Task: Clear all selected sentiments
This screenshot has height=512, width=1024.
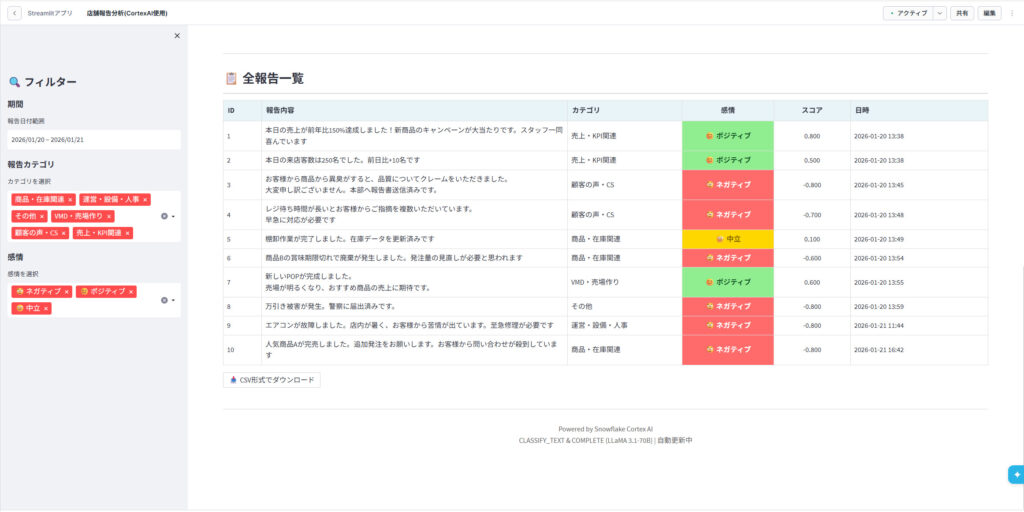Action: coord(164,300)
